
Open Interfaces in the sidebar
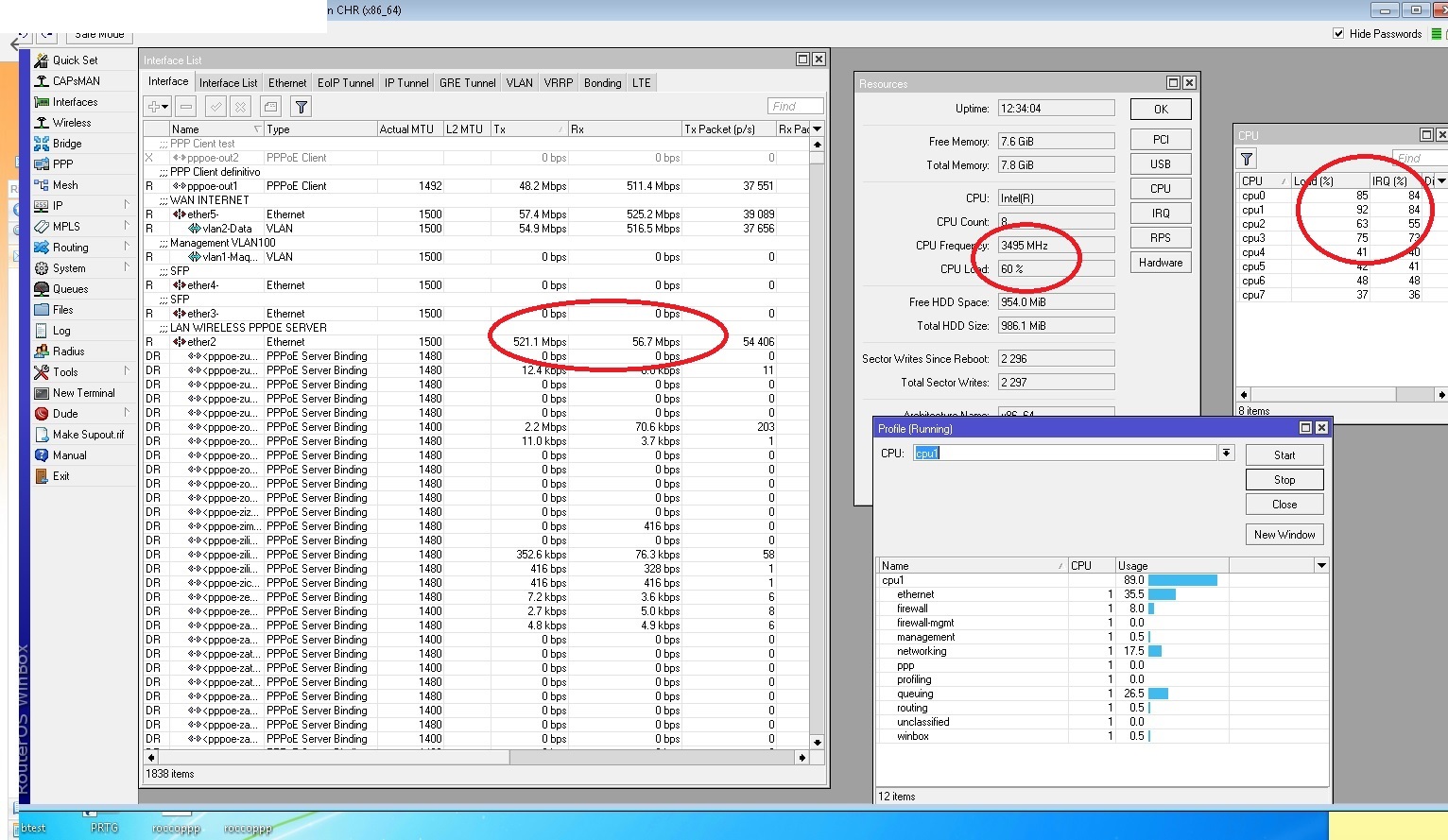(x=74, y=102)
